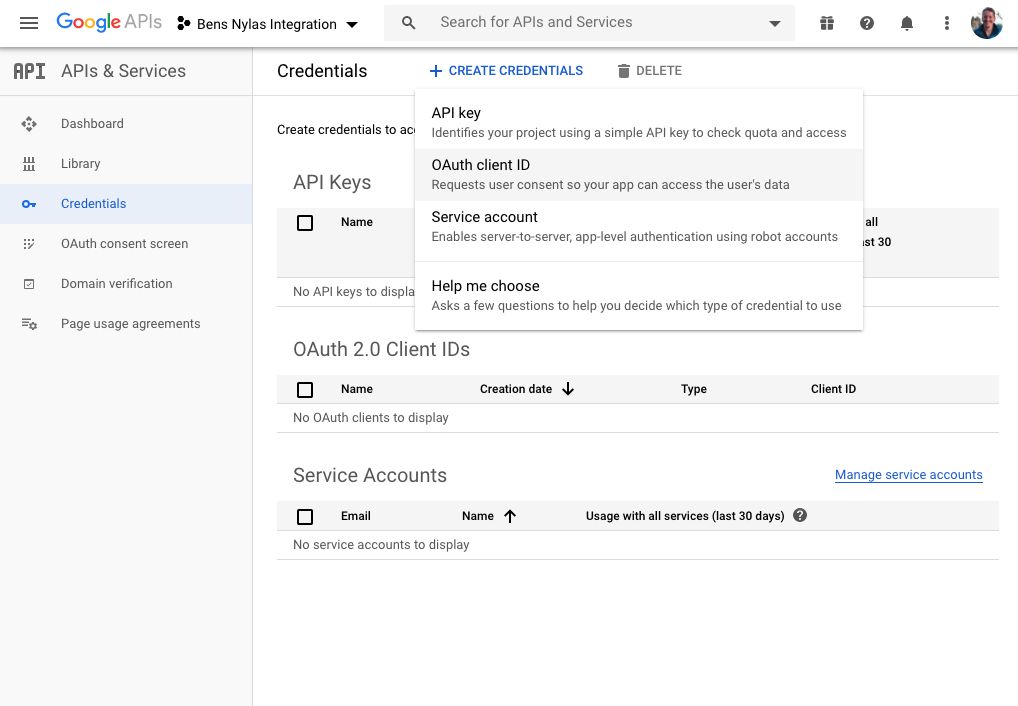Viewport: 1018px width, 706px height.
Task: Click the API logo in sidebar header
Action: point(29,71)
